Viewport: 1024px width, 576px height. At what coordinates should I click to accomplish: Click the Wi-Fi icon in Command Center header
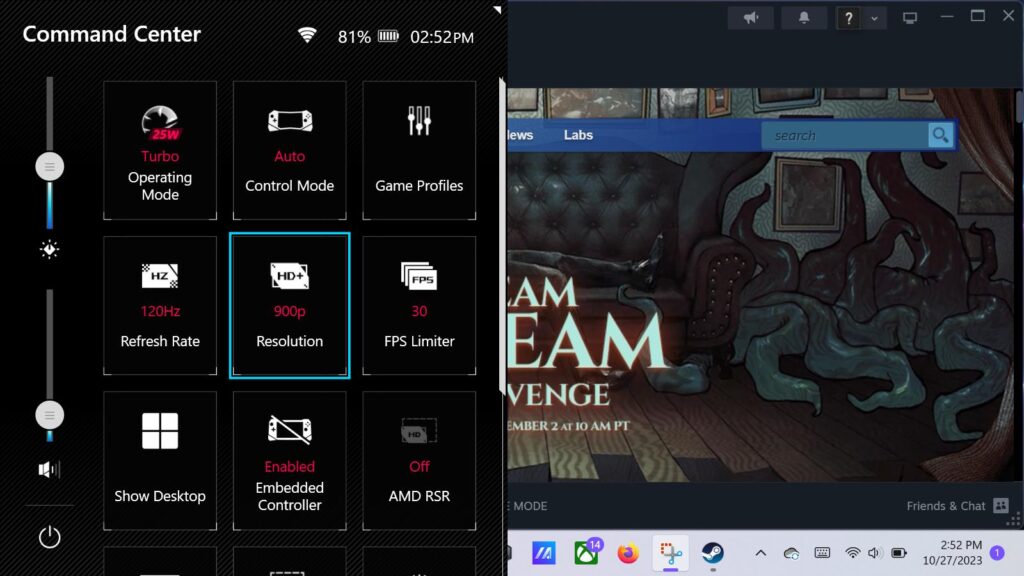tap(307, 35)
